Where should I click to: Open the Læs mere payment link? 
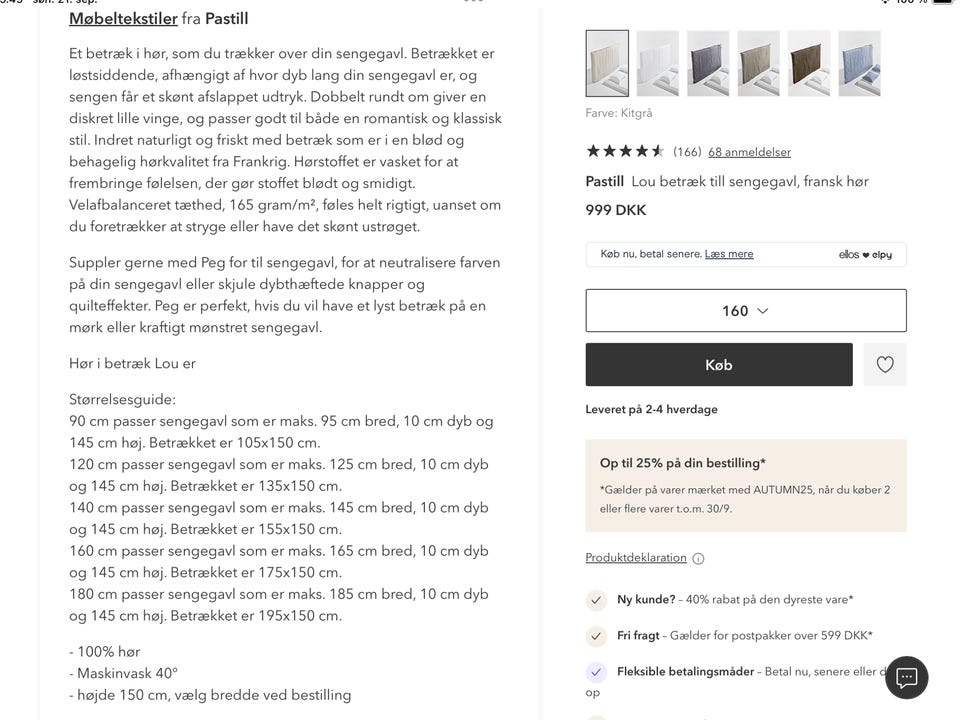(729, 253)
